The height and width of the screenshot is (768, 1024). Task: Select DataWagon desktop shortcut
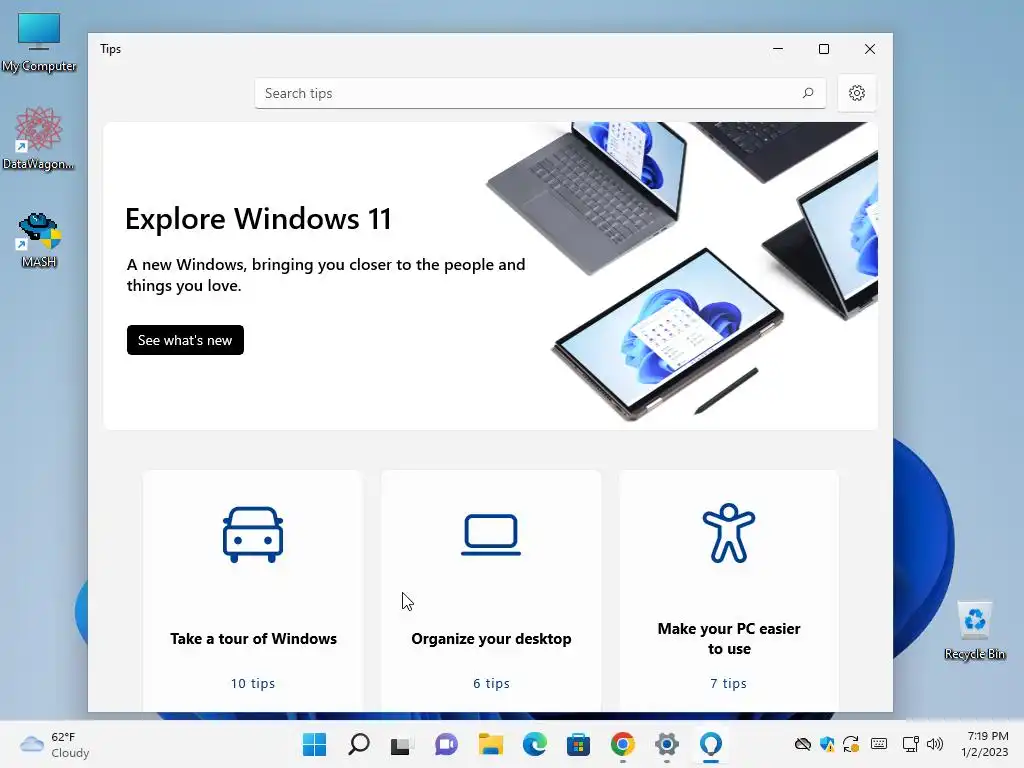click(x=39, y=138)
